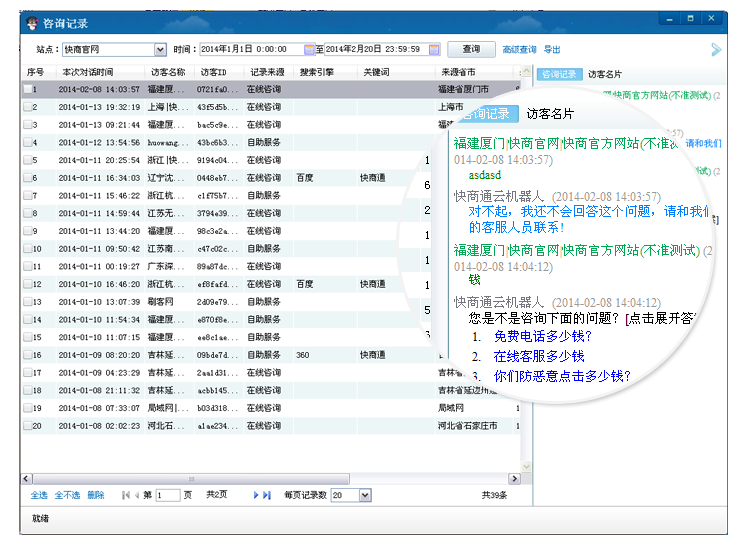
Task: Switch to the 访客名片 tab
Action: pos(605,74)
